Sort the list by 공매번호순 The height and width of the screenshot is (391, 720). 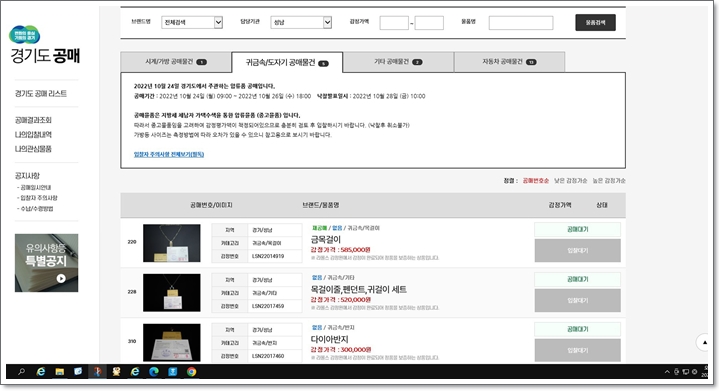tap(535, 181)
